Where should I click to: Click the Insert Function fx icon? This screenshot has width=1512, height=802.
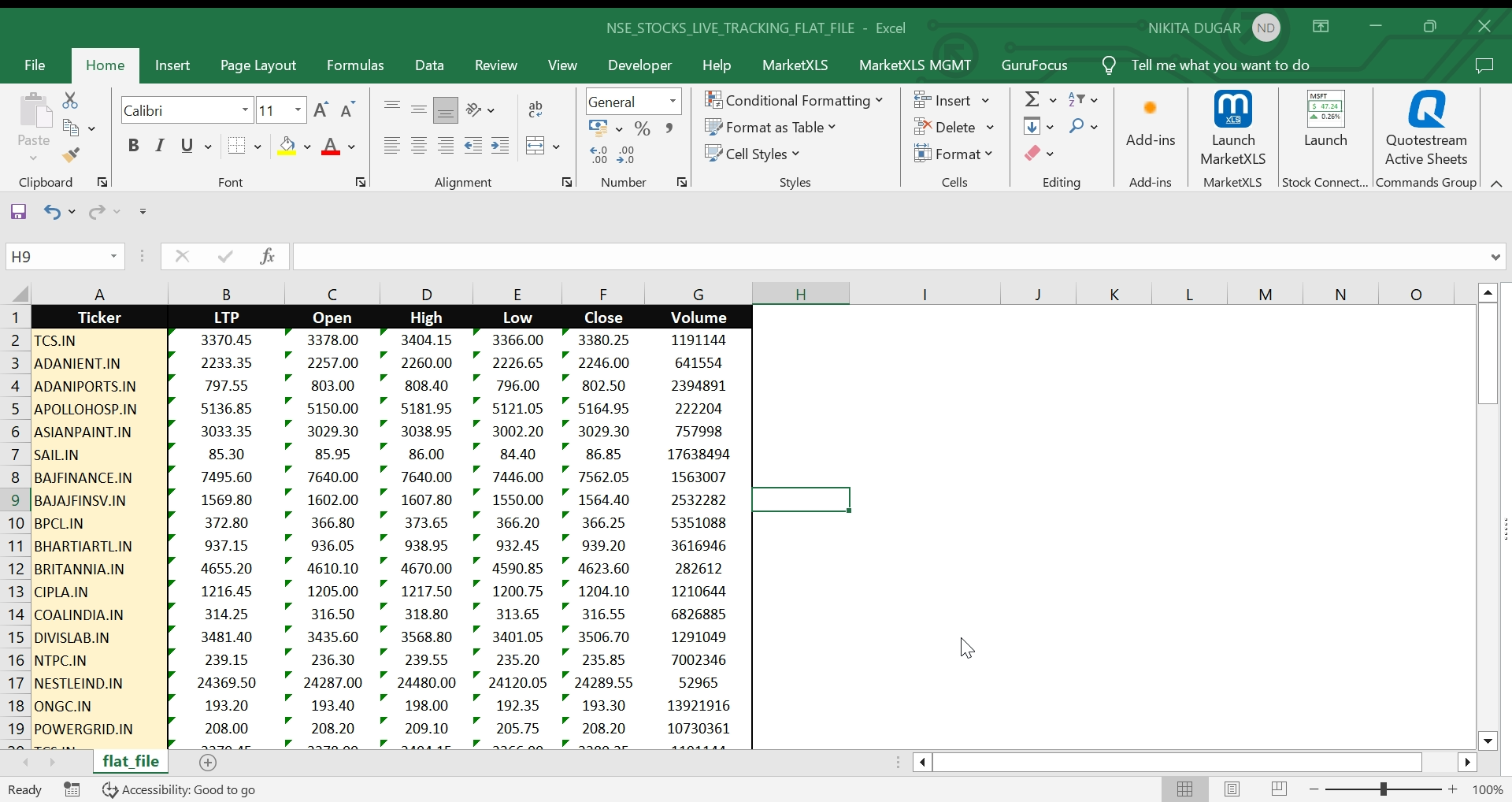pyautogui.click(x=267, y=256)
